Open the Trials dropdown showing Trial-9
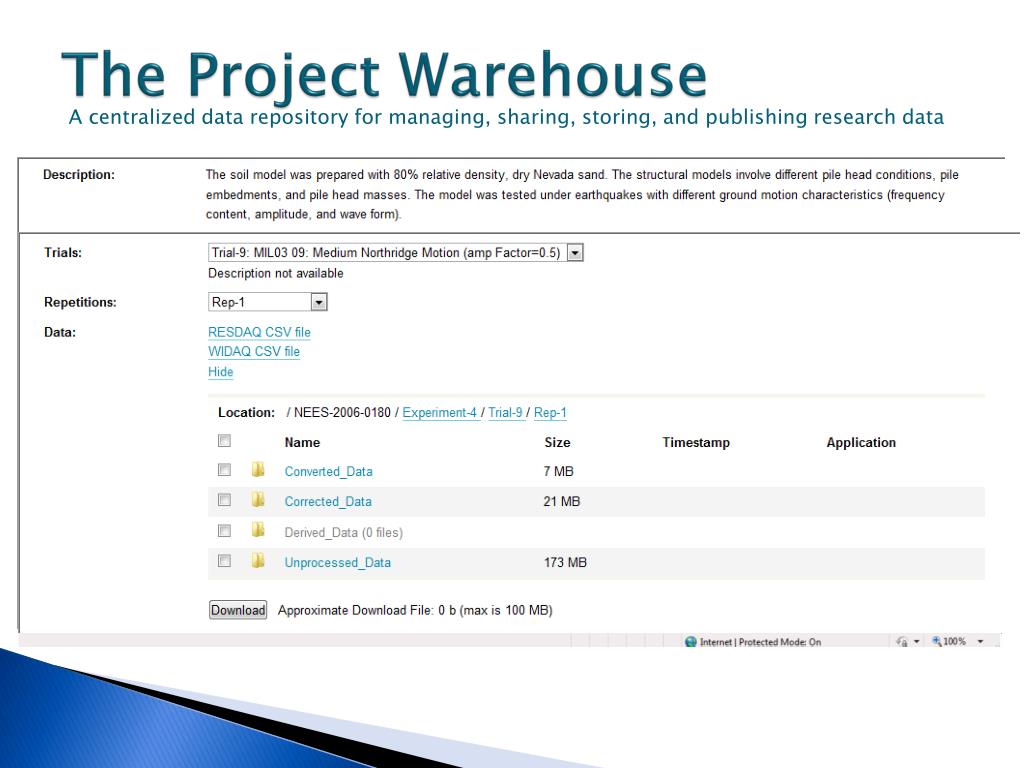This screenshot has width=1024, height=768. pyautogui.click(x=395, y=253)
